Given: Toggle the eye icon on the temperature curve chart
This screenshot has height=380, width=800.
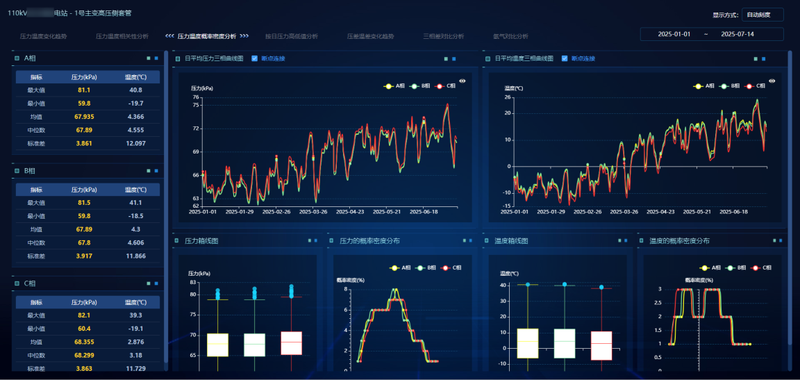Looking at the screenshot, I should coord(772,81).
